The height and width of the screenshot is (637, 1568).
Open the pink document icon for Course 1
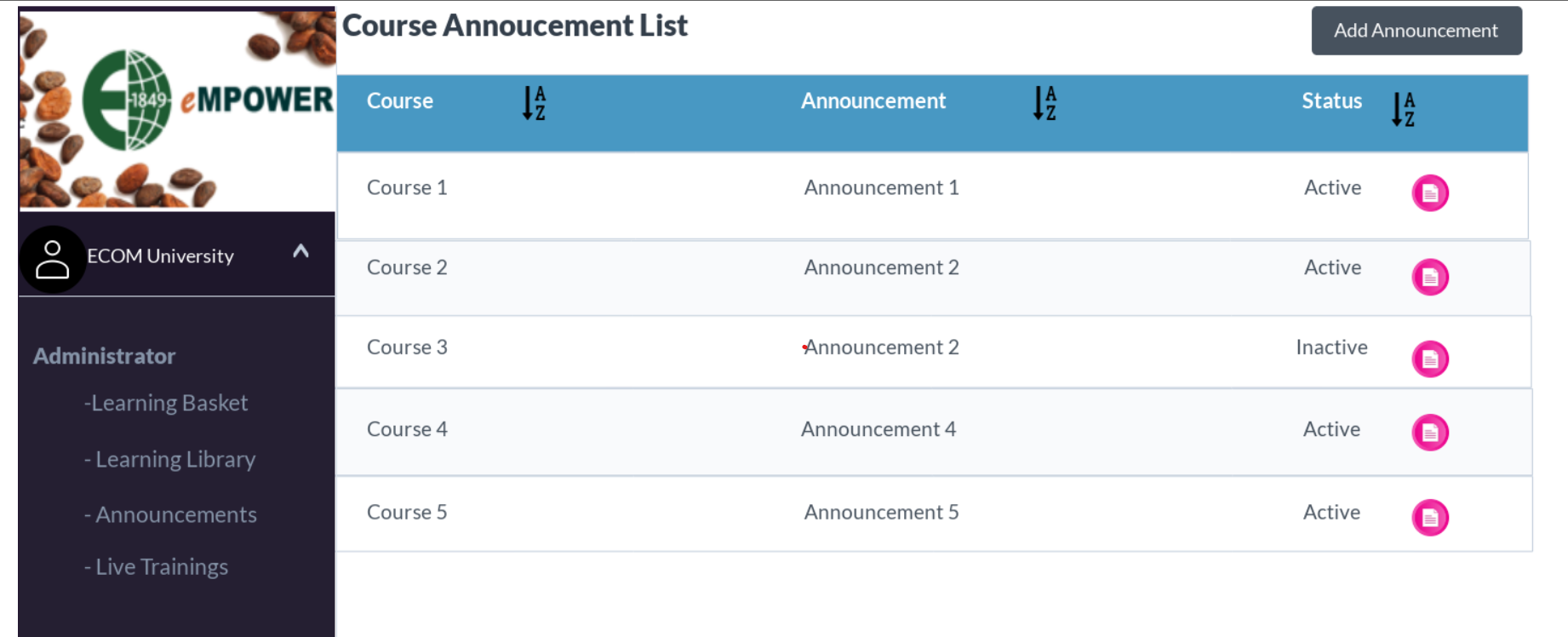pyautogui.click(x=1430, y=193)
